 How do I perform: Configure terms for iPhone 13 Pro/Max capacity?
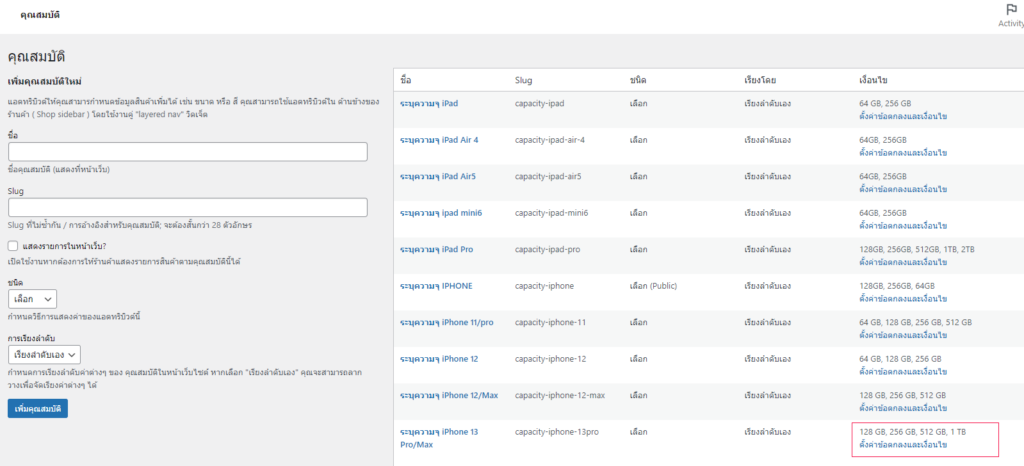click(x=903, y=444)
